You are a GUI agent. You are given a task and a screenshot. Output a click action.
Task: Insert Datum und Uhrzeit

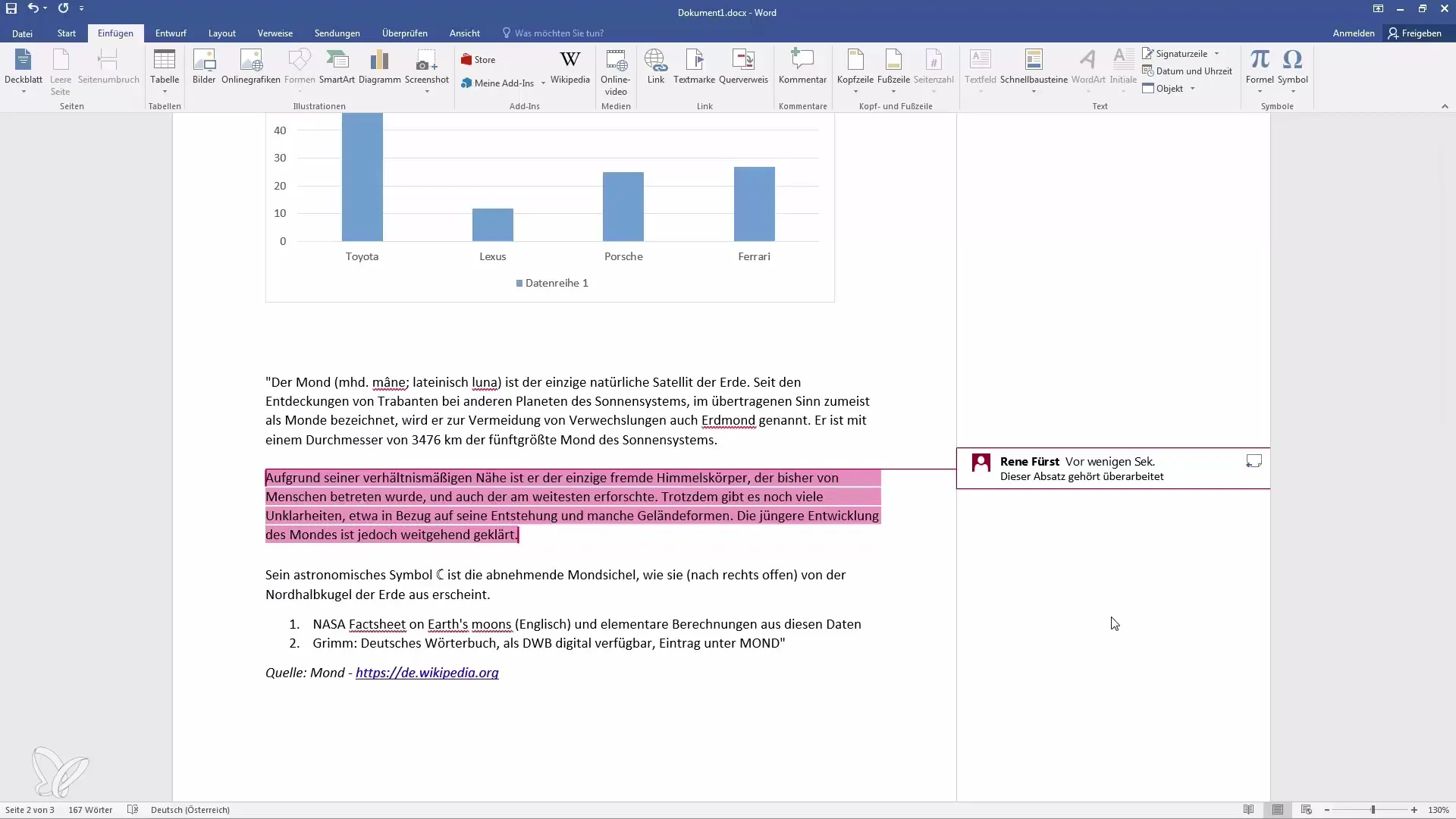[1188, 71]
